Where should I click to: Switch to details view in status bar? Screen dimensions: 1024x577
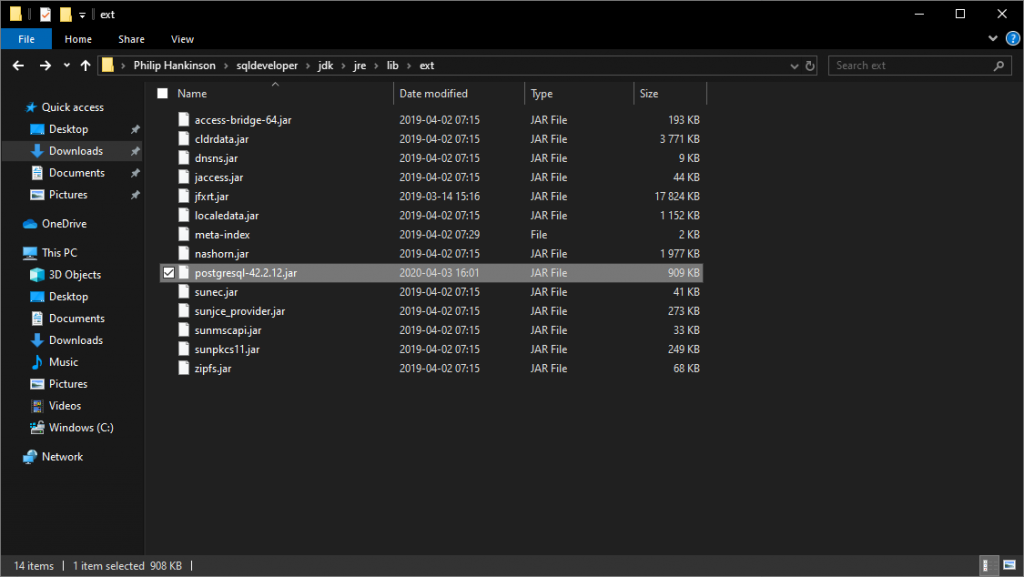[x=987, y=566]
